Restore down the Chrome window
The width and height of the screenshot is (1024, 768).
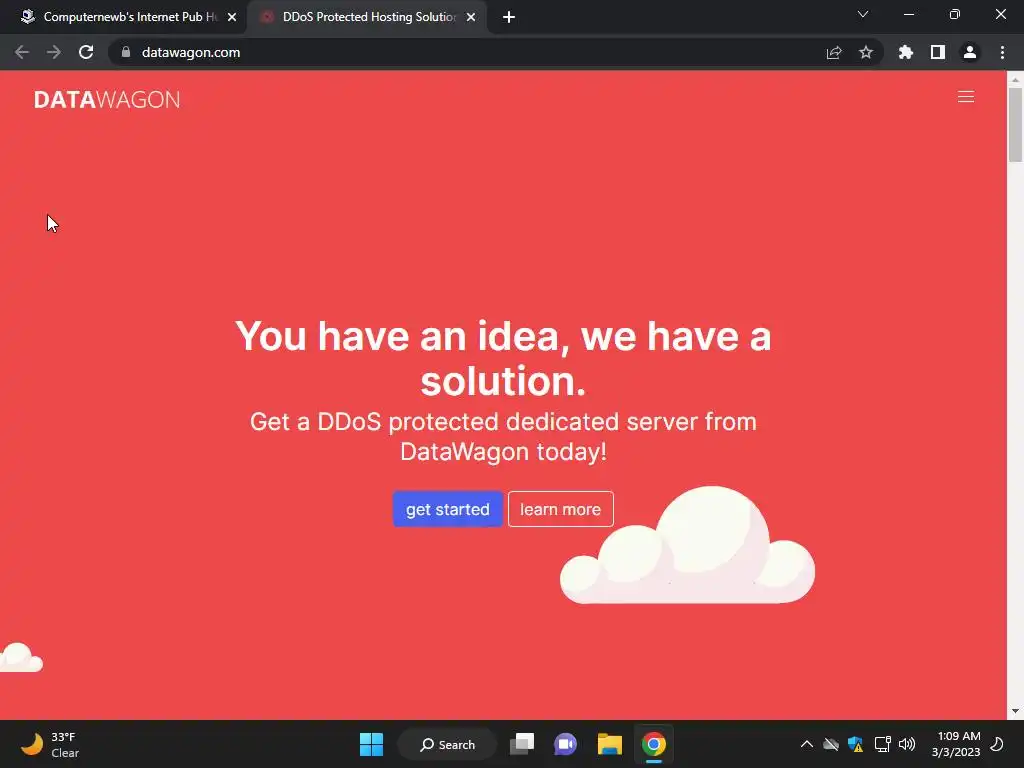pyautogui.click(x=954, y=14)
